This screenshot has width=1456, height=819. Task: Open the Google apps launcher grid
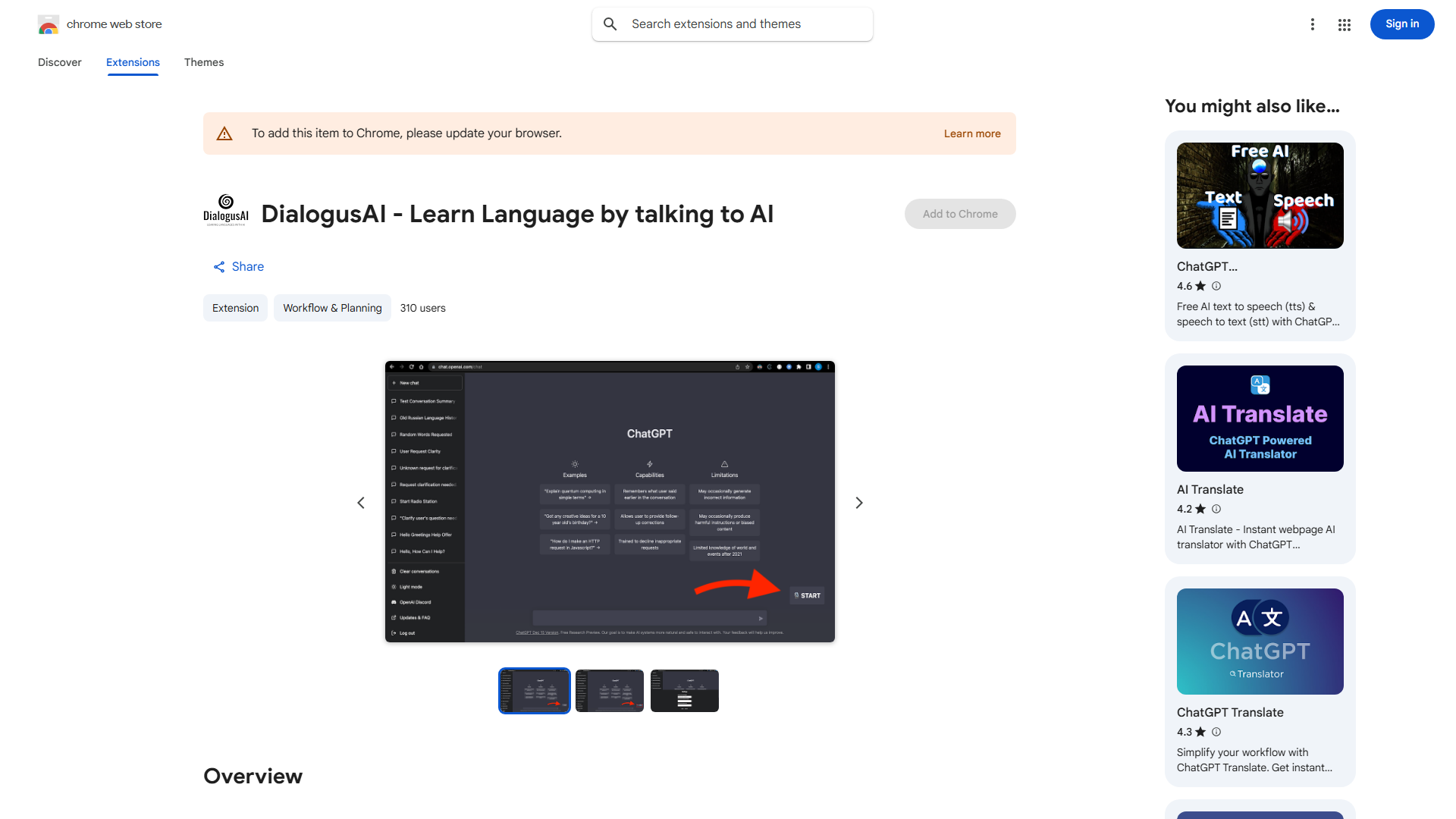(1344, 24)
